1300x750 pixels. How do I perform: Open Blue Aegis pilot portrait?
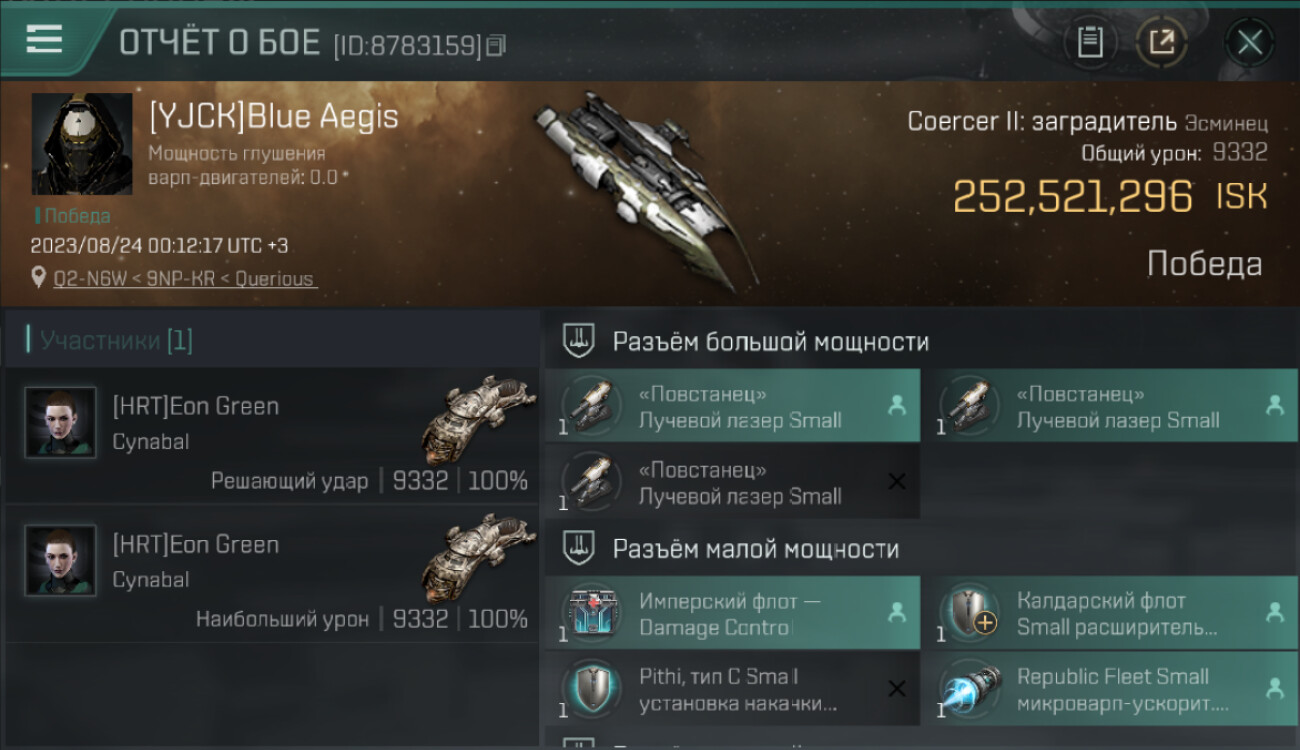tap(82, 145)
